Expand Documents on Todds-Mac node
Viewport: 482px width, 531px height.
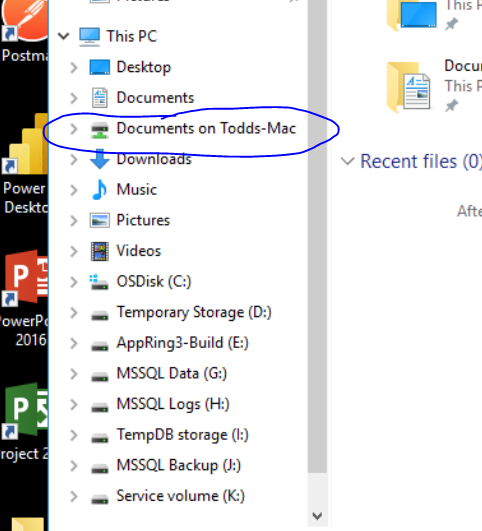[x=74, y=129]
